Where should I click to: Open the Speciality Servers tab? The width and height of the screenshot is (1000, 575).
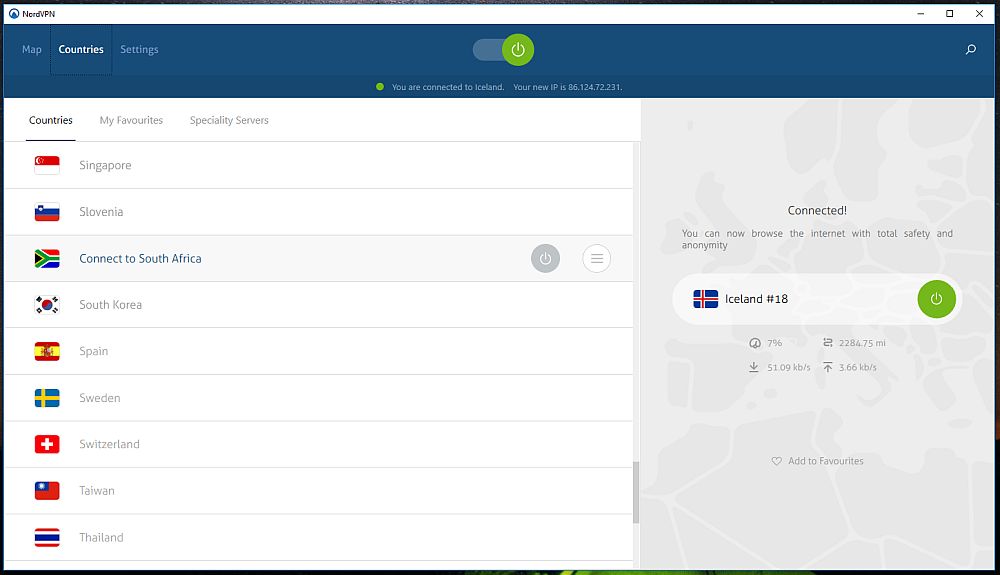pyautogui.click(x=229, y=120)
